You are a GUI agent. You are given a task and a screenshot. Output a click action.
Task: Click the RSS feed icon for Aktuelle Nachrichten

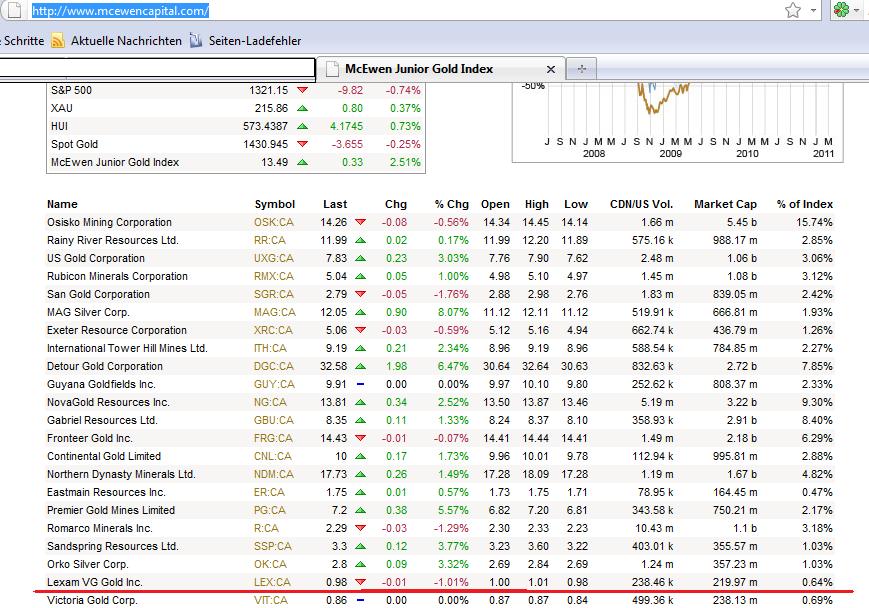pyautogui.click(x=58, y=41)
